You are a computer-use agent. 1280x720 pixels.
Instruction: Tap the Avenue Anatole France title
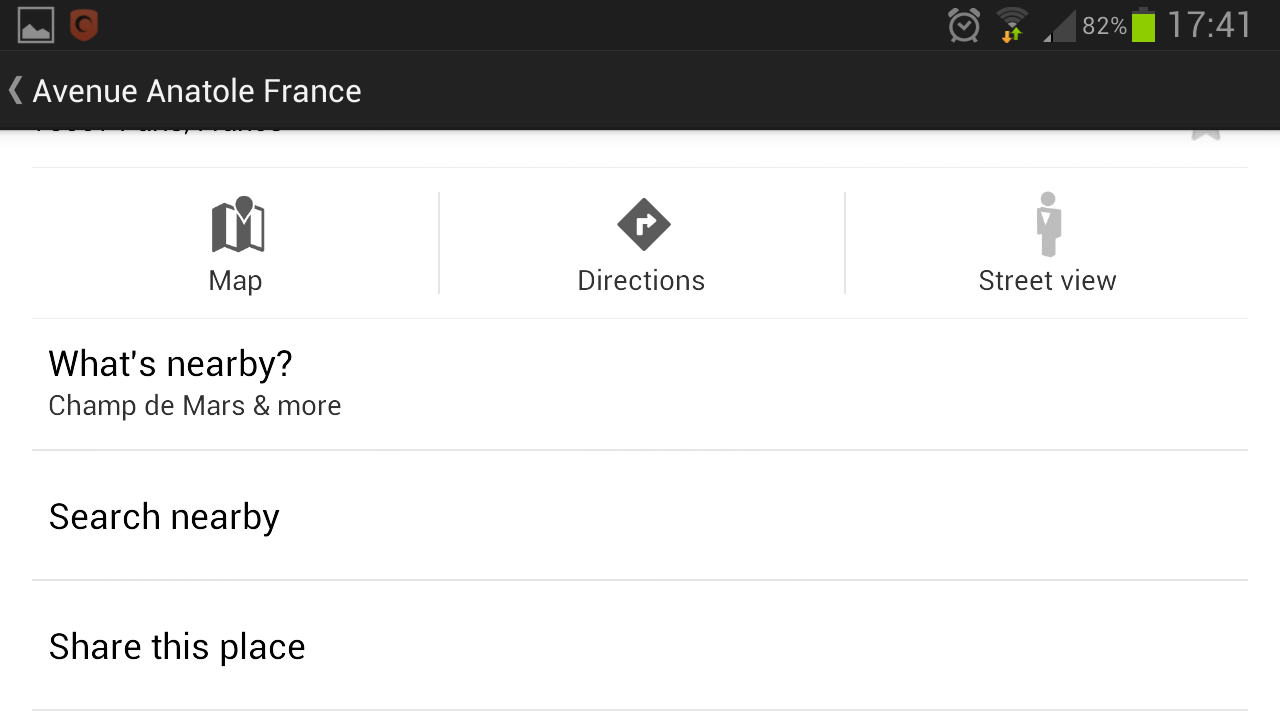pyautogui.click(x=197, y=91)
